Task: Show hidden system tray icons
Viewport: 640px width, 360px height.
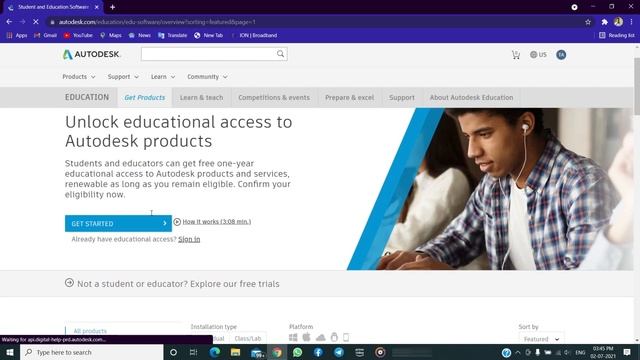Action: click(518, 352)
